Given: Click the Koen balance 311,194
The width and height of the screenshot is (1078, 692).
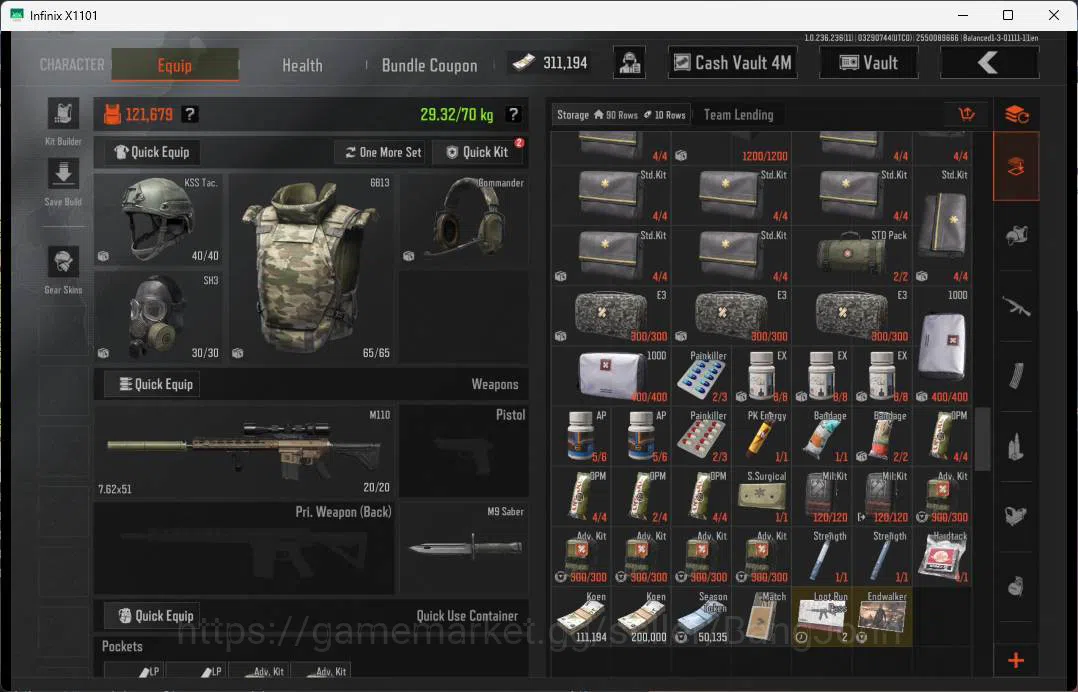Looking at the screenshot, I should point(550,63).
